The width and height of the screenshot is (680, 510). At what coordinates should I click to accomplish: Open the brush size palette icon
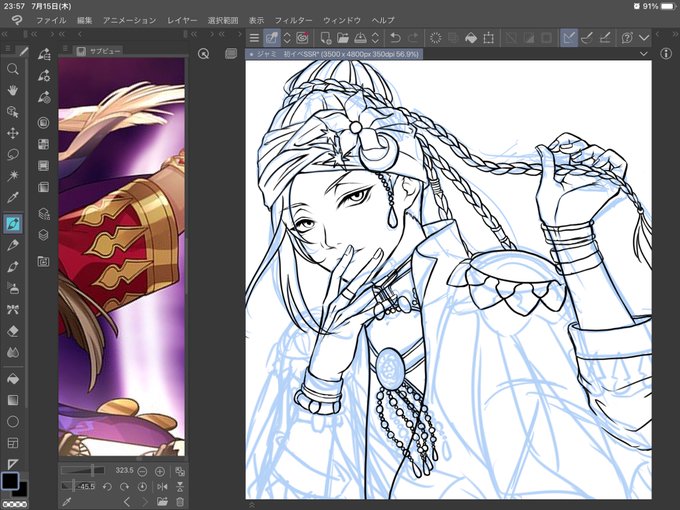pos(44,97)
